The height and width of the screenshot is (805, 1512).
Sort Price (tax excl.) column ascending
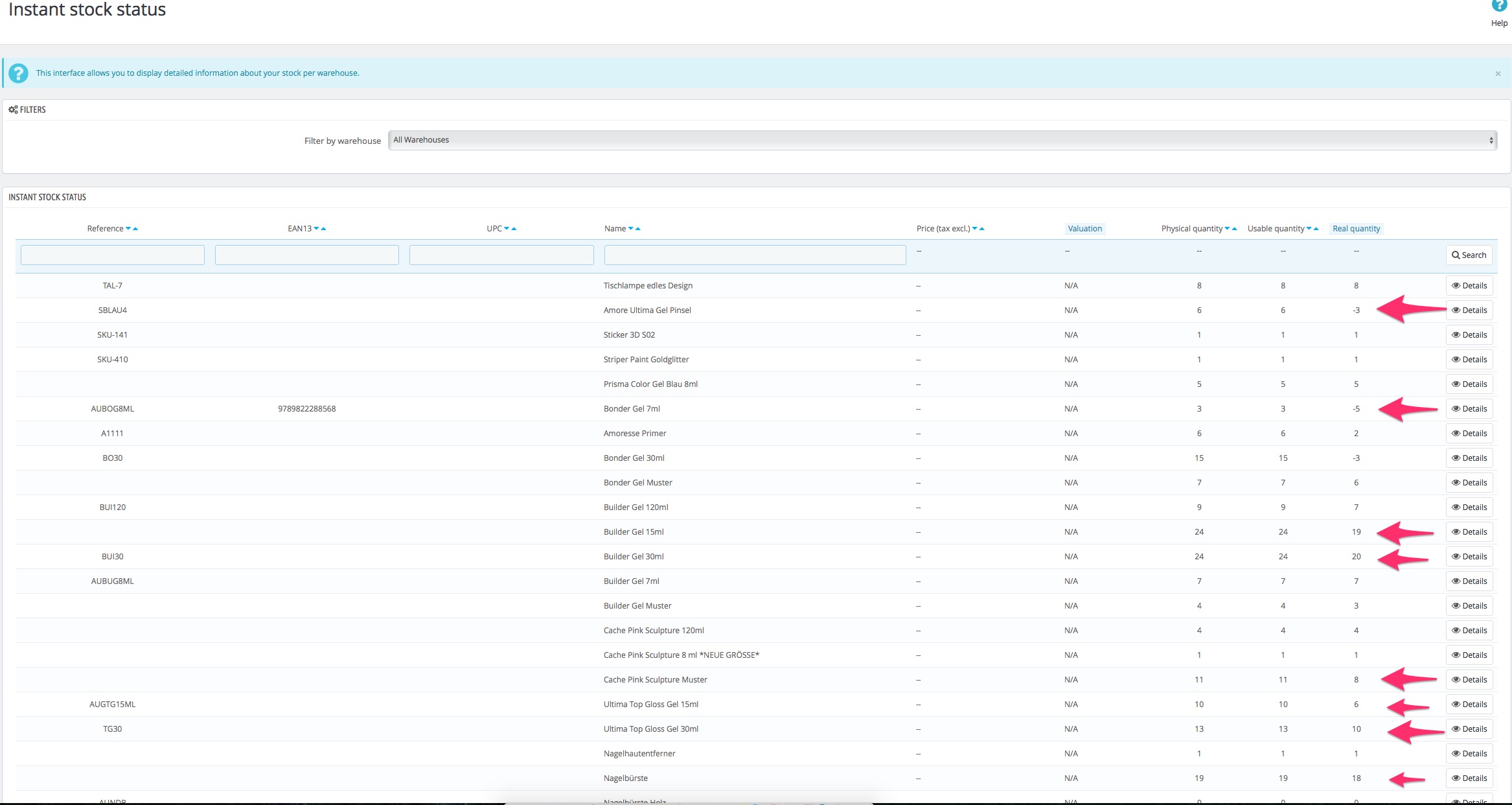[982, 229]
